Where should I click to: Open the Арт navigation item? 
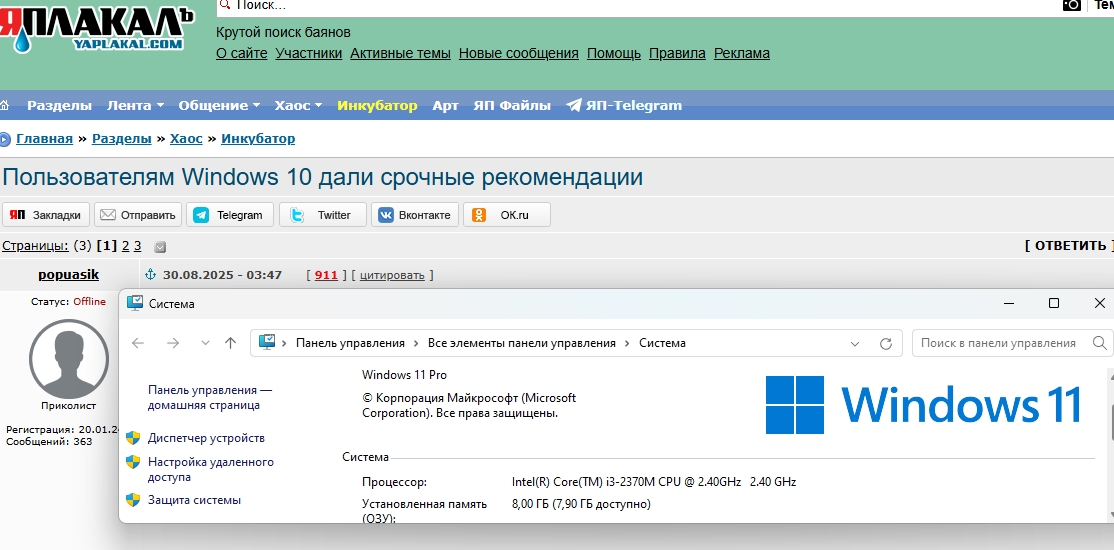(445, 105)
